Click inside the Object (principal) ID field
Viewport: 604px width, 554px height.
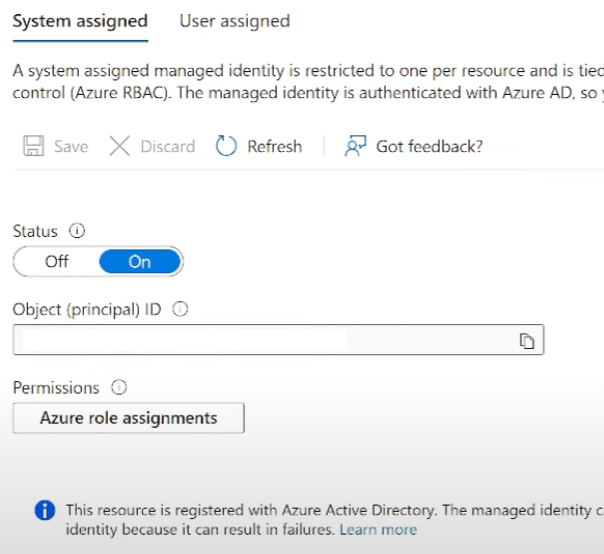point(260,340)
